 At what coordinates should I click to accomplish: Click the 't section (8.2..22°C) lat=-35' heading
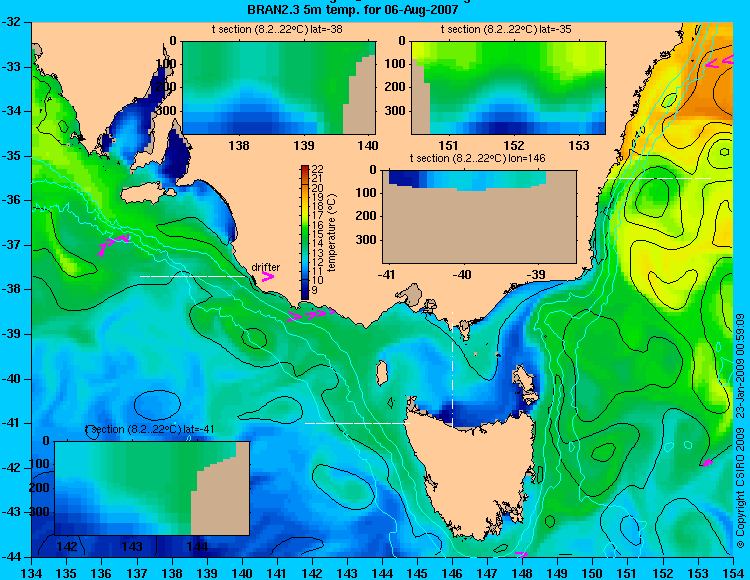click(x=506, y=30)
